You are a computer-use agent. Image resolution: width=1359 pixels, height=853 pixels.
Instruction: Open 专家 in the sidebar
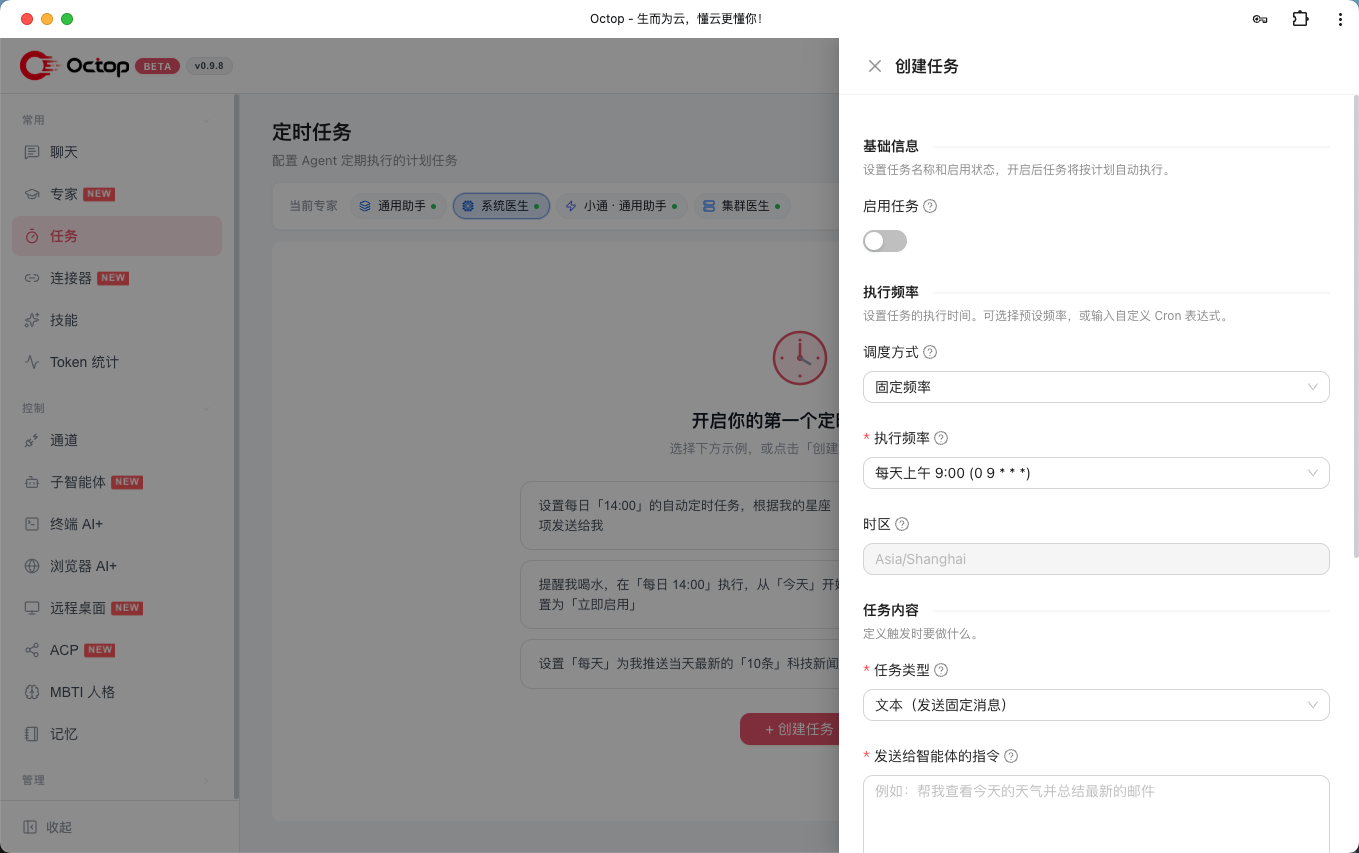(117, 194)
